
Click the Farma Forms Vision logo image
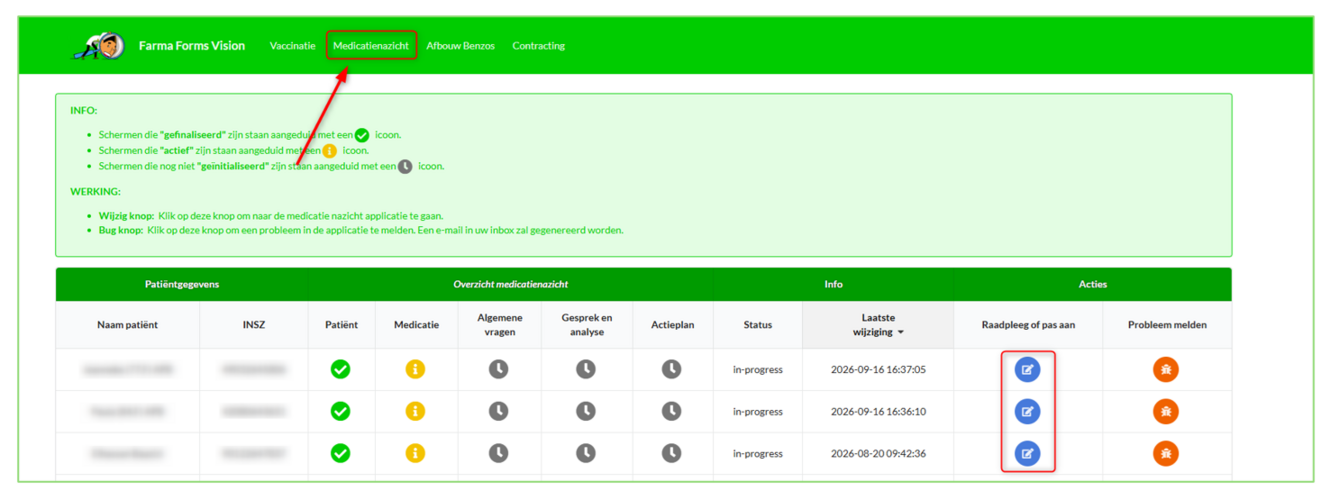coord(98,46)
